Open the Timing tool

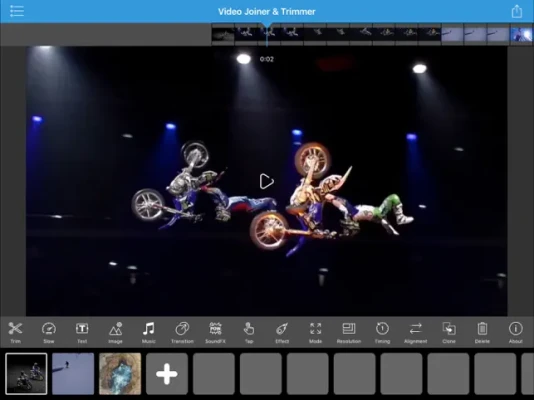pos(382,332)
